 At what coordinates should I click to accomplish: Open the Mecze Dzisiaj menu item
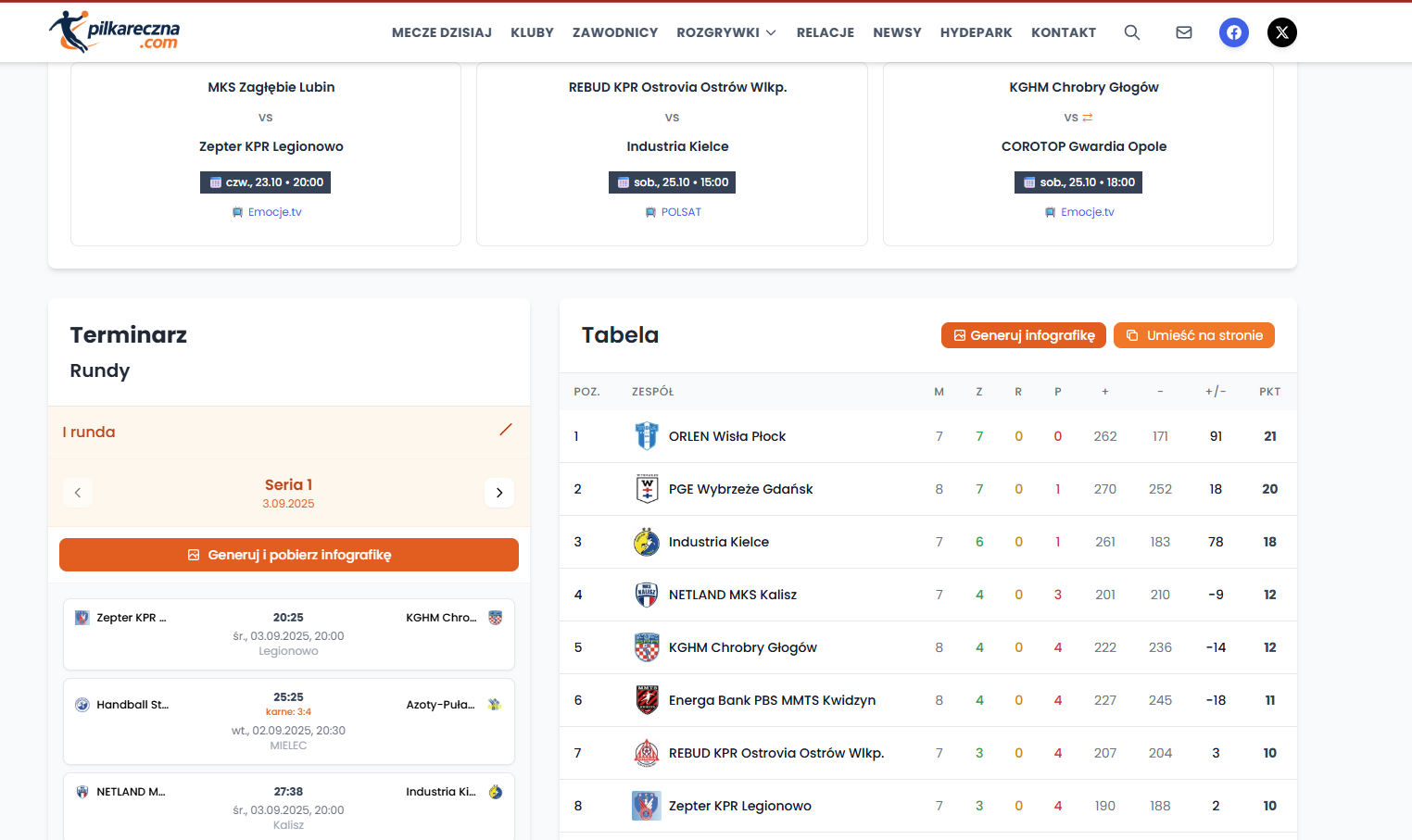click(x=441, y=32)
